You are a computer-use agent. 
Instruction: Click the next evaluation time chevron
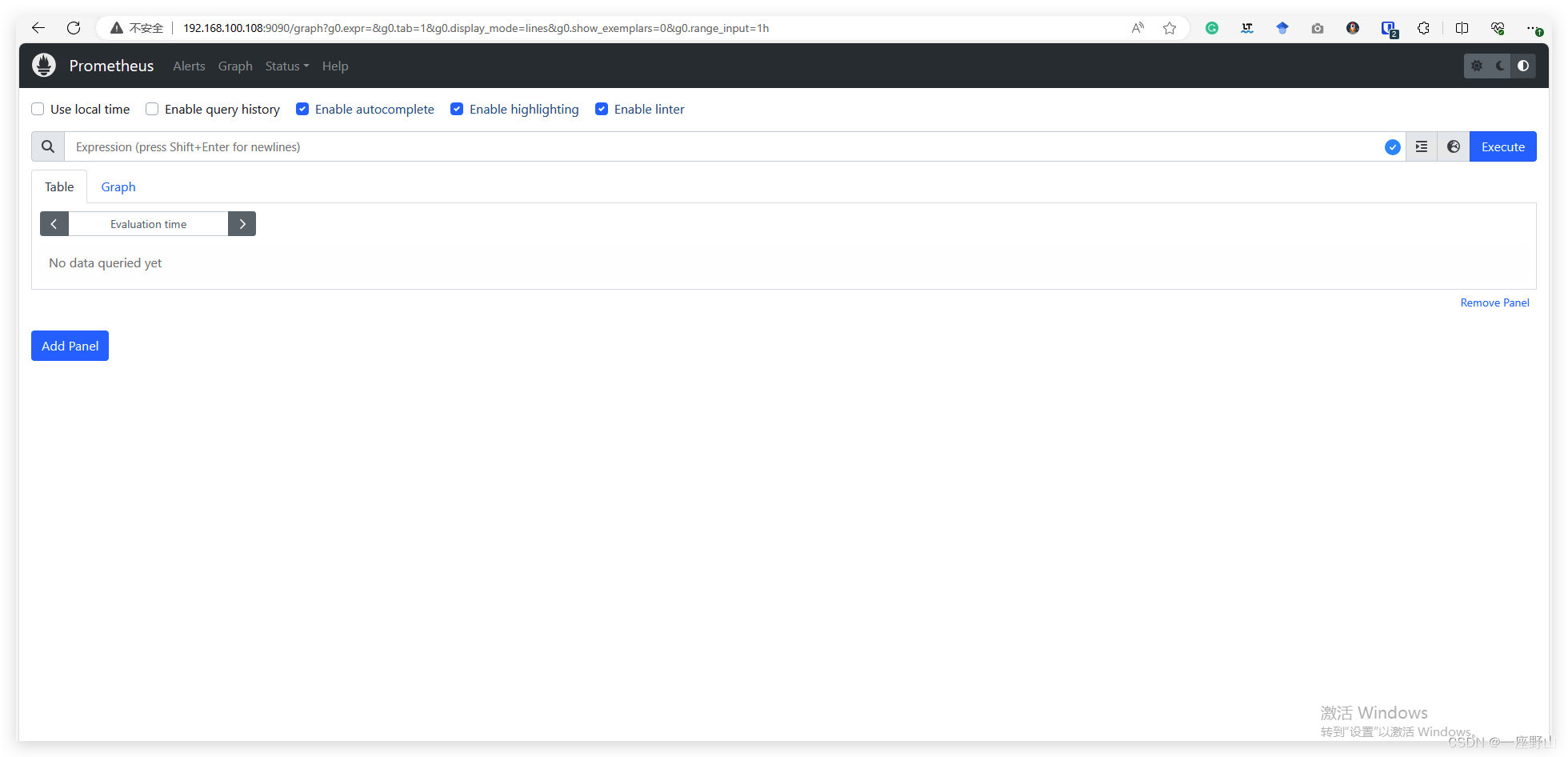point(242,223)
